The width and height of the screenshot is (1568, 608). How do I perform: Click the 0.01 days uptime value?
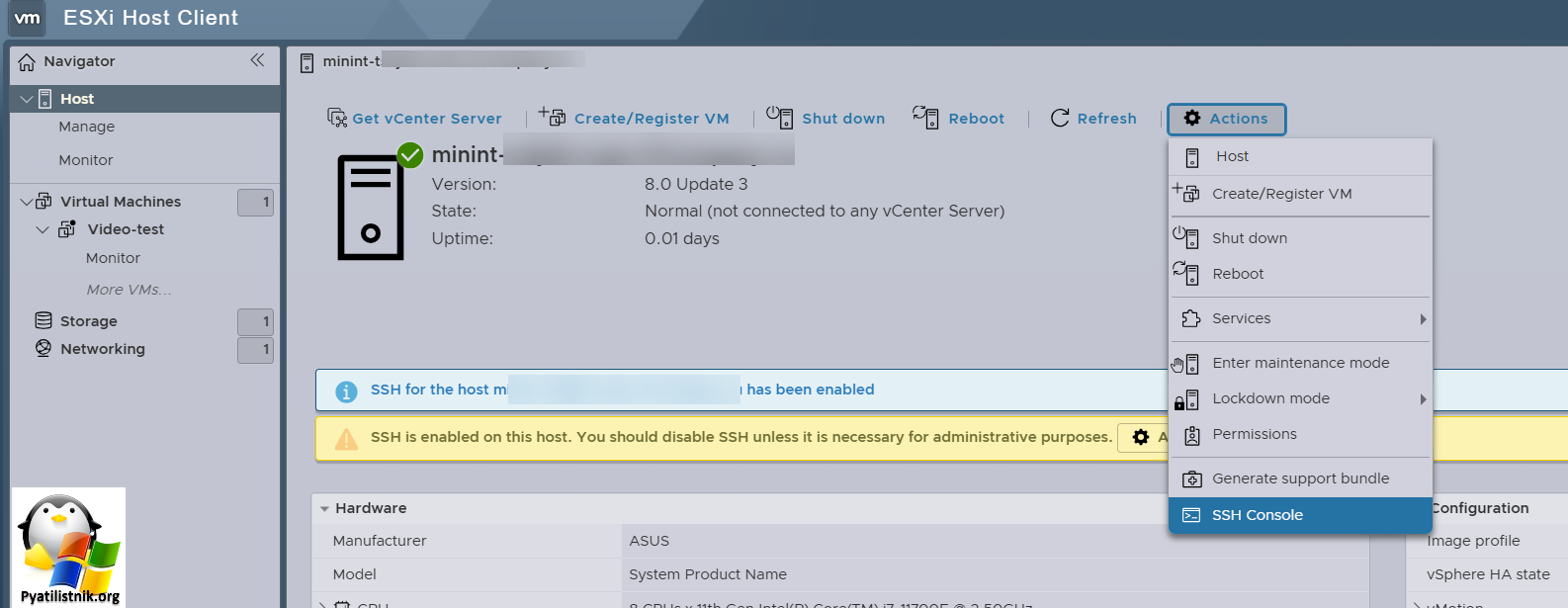(681, 238)
